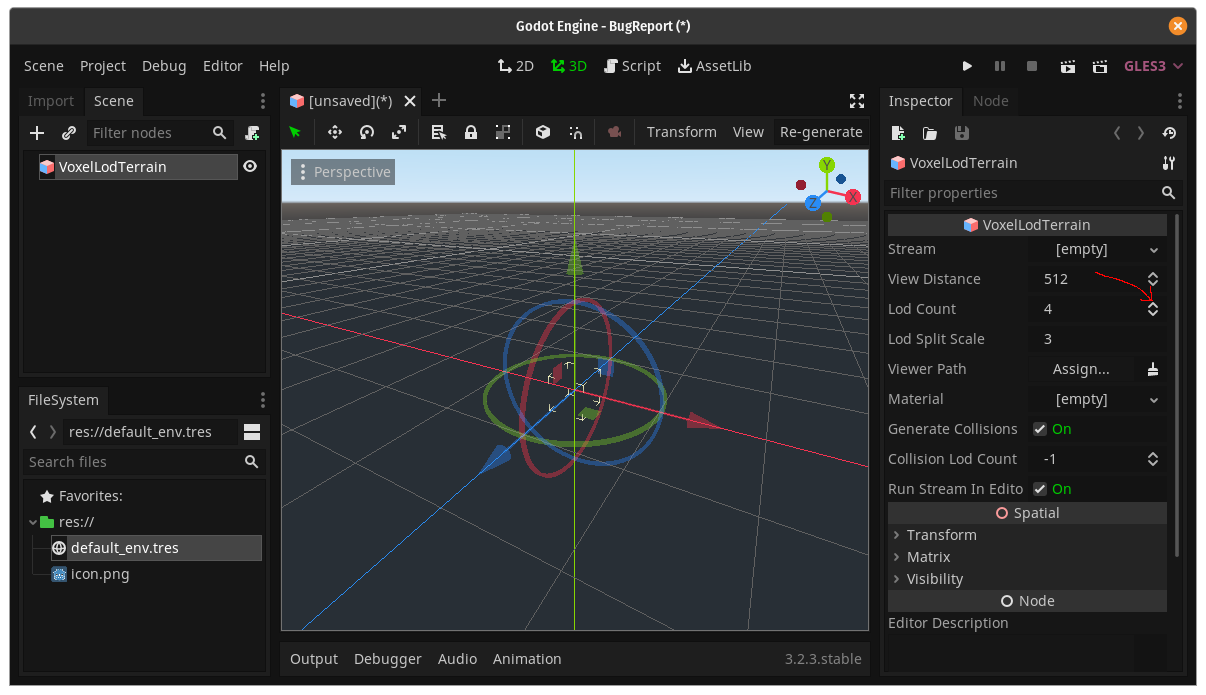This screenshot has width=1206, height=695.
Task: Add a new node with the plus icon
Action: coord(37,132)
